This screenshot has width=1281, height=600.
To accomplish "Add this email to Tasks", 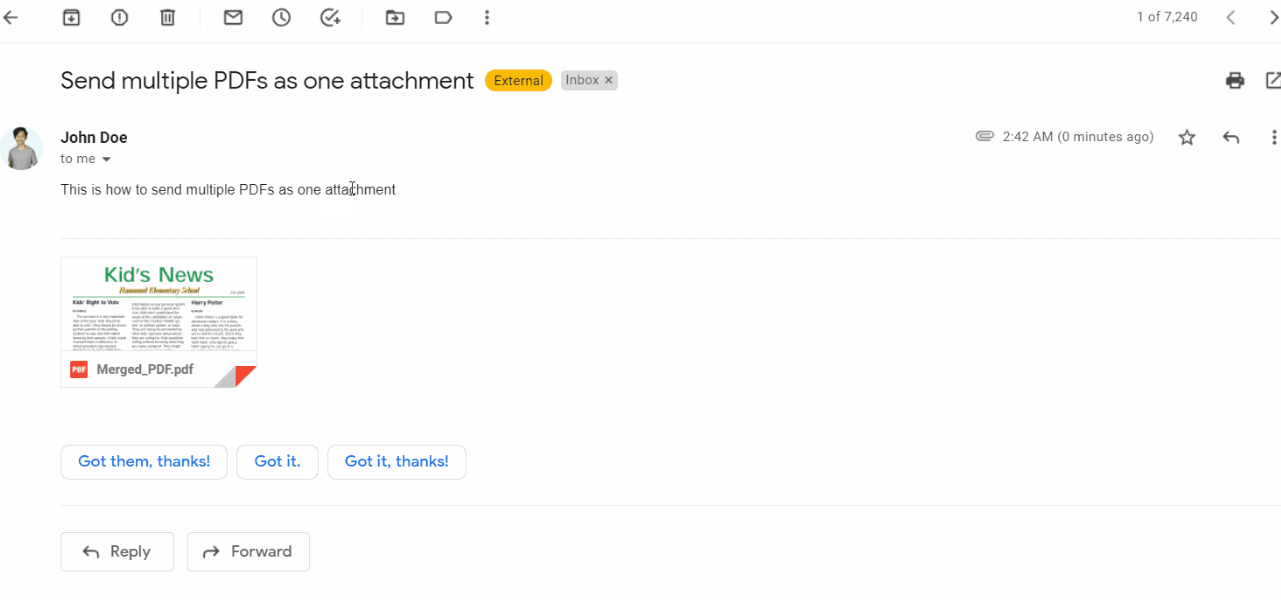I will point(330,17).
